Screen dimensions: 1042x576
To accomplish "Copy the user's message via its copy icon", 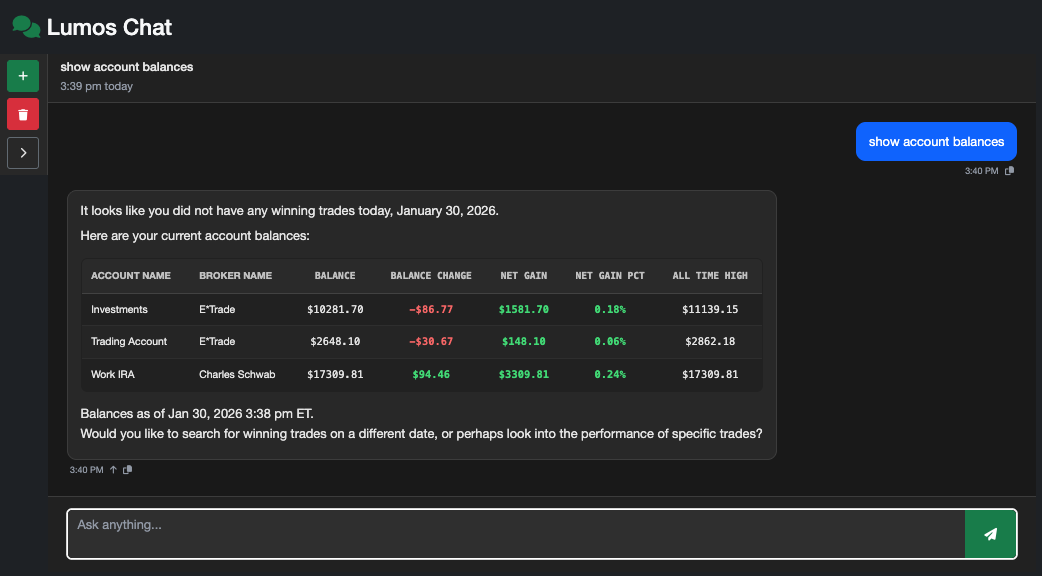I will 1010,170.
